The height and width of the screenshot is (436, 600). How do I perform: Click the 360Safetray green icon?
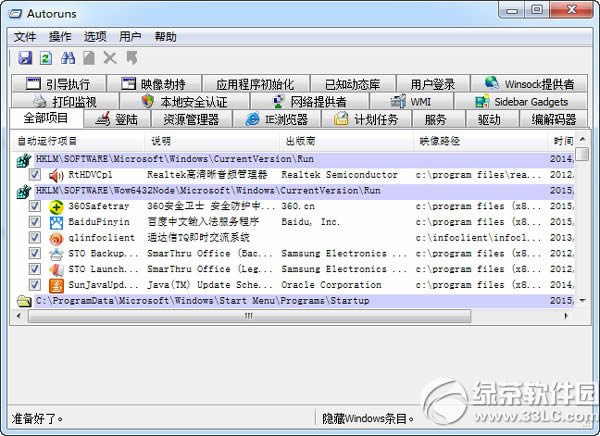[56, 207]
